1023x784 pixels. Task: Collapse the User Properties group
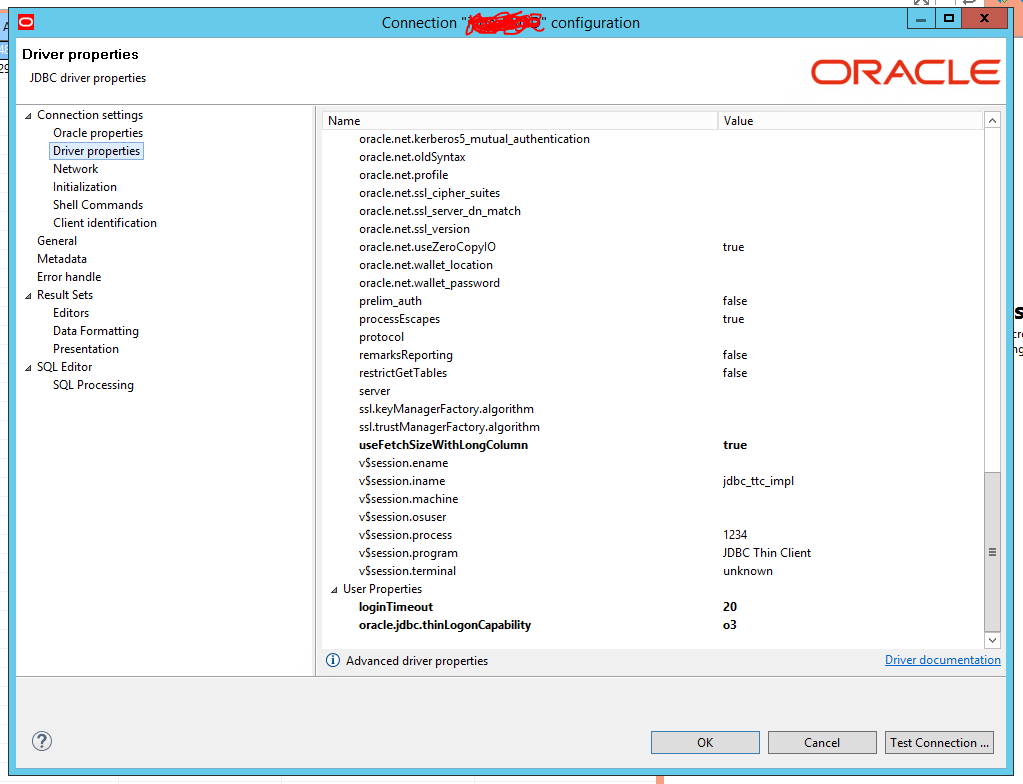click(335, 589)
